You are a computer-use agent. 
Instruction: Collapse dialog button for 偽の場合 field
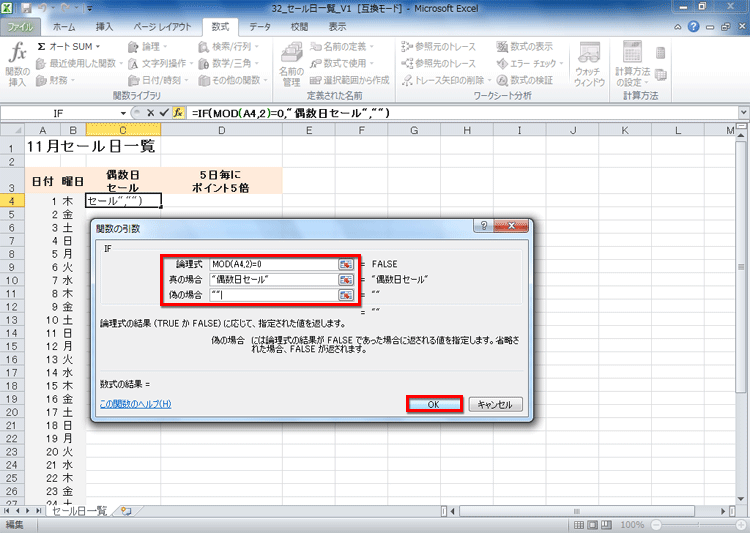click(346, 295)
